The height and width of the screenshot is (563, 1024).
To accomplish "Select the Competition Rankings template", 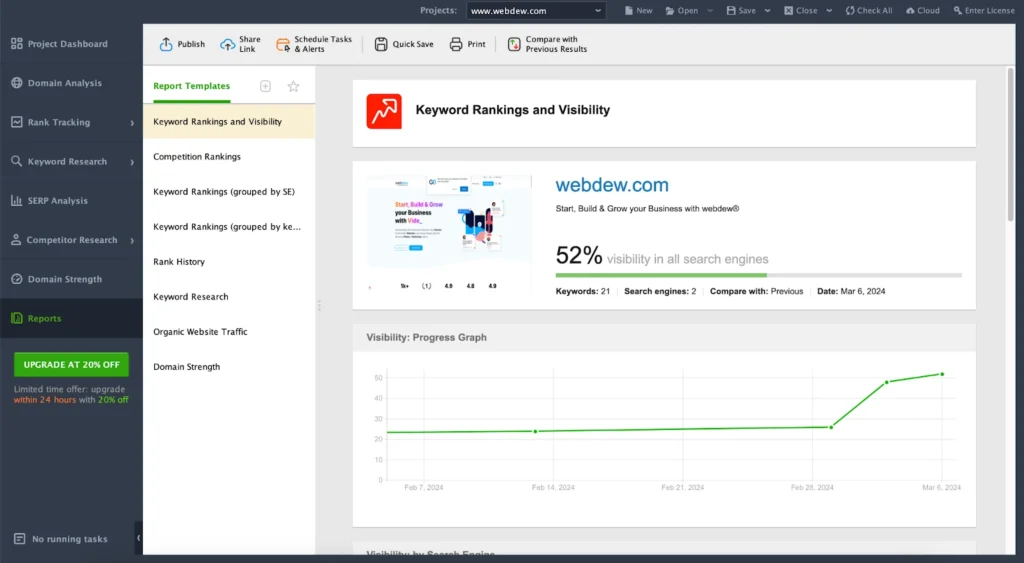I will coord(197,157).
